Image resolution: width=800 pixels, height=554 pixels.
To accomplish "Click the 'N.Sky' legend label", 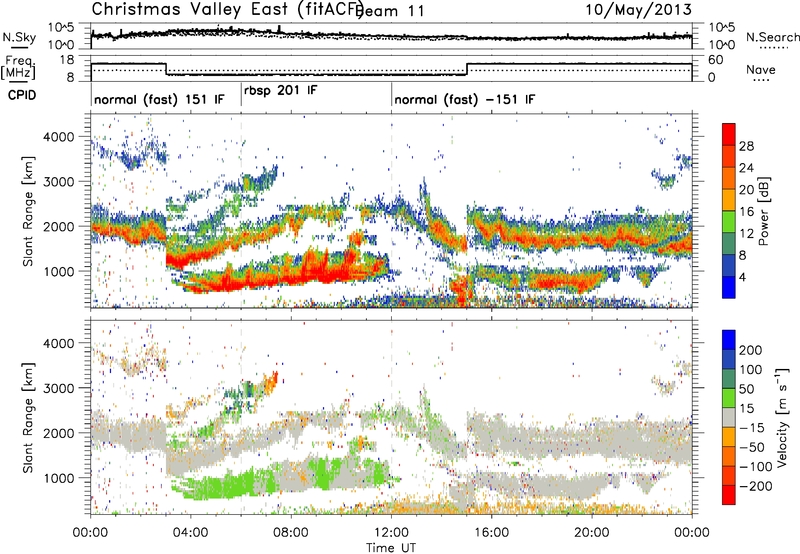I will click(x=19, y=37).
